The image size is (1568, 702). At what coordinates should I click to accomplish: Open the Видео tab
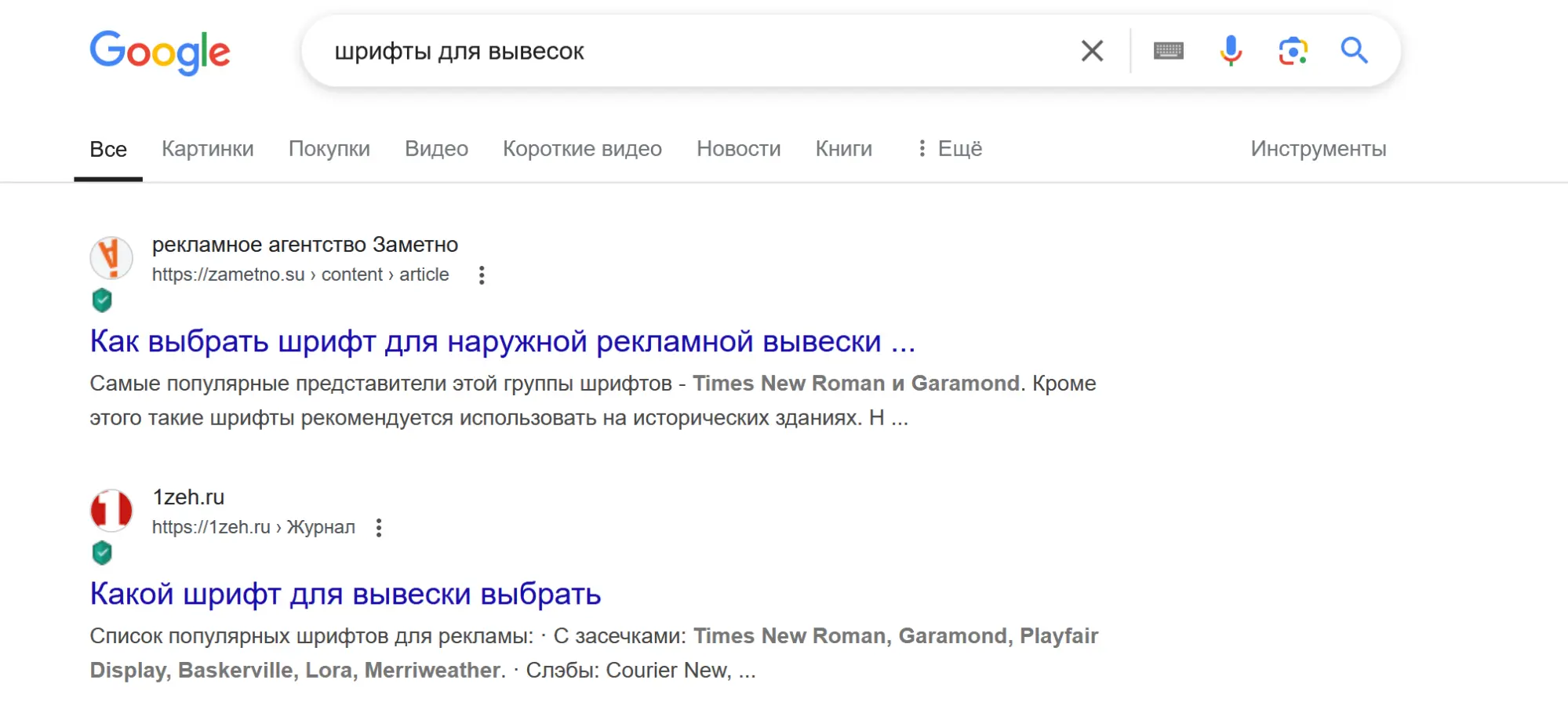click(436, 149)
